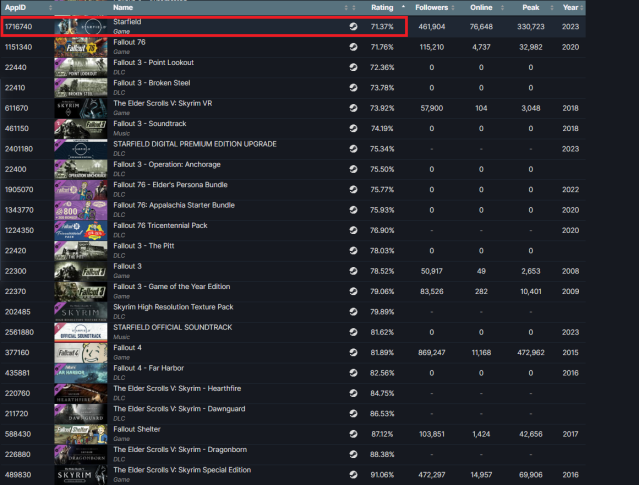
Task: Select followers value 461,904
Action: pyautogui.click(x=432, y=26)
